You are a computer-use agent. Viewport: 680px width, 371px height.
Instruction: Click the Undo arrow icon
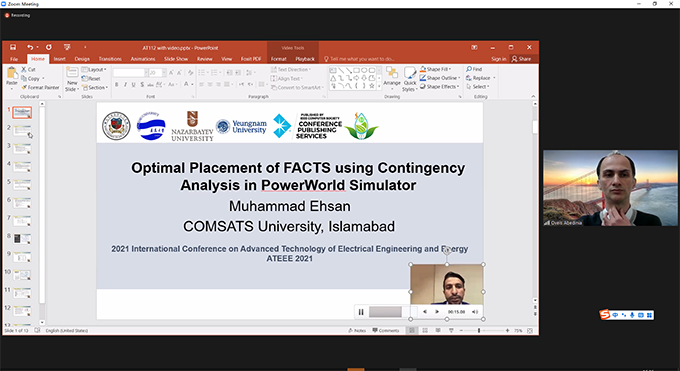tap(30, 47)
